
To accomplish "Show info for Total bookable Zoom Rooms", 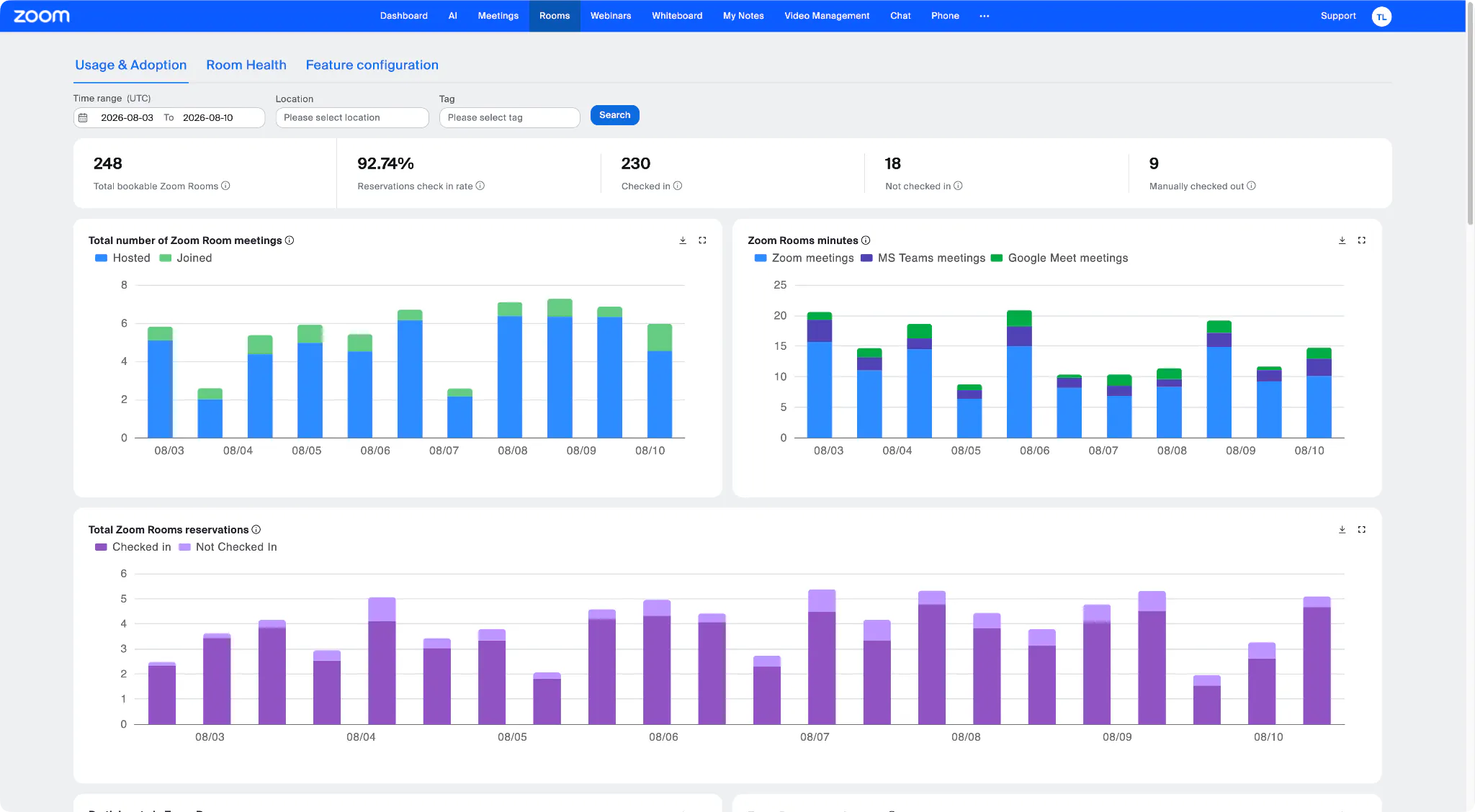I will (x=225, y=186).
